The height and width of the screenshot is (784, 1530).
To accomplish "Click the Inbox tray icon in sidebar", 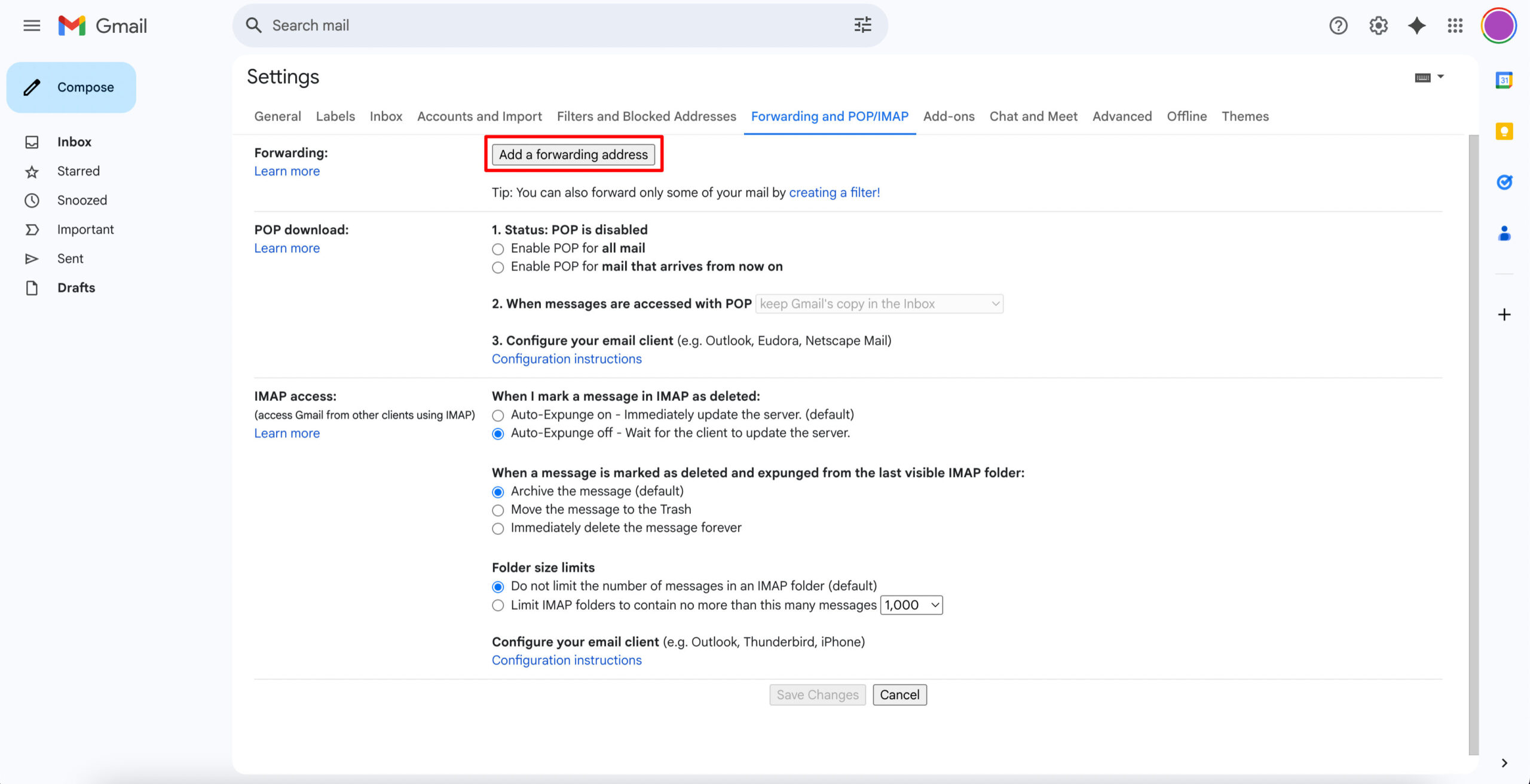I will coord(32,142).
